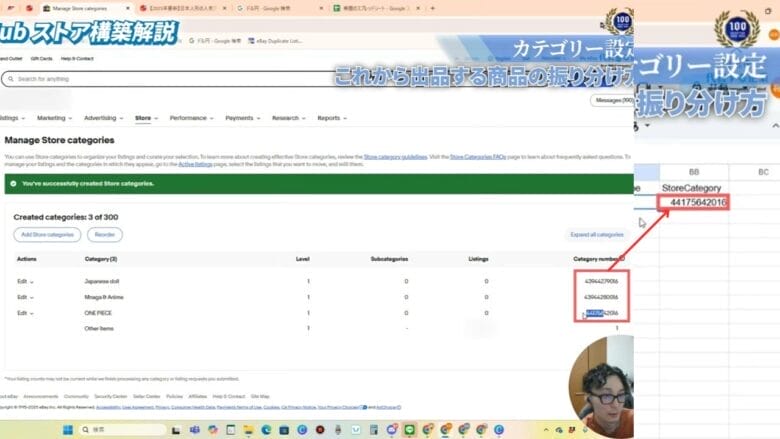The width and height of the screenshot is (780, 439).
Task: Expand the Edit dropdown for Manga & Anime
Action: pyautogui.click(x=25, y=297)
